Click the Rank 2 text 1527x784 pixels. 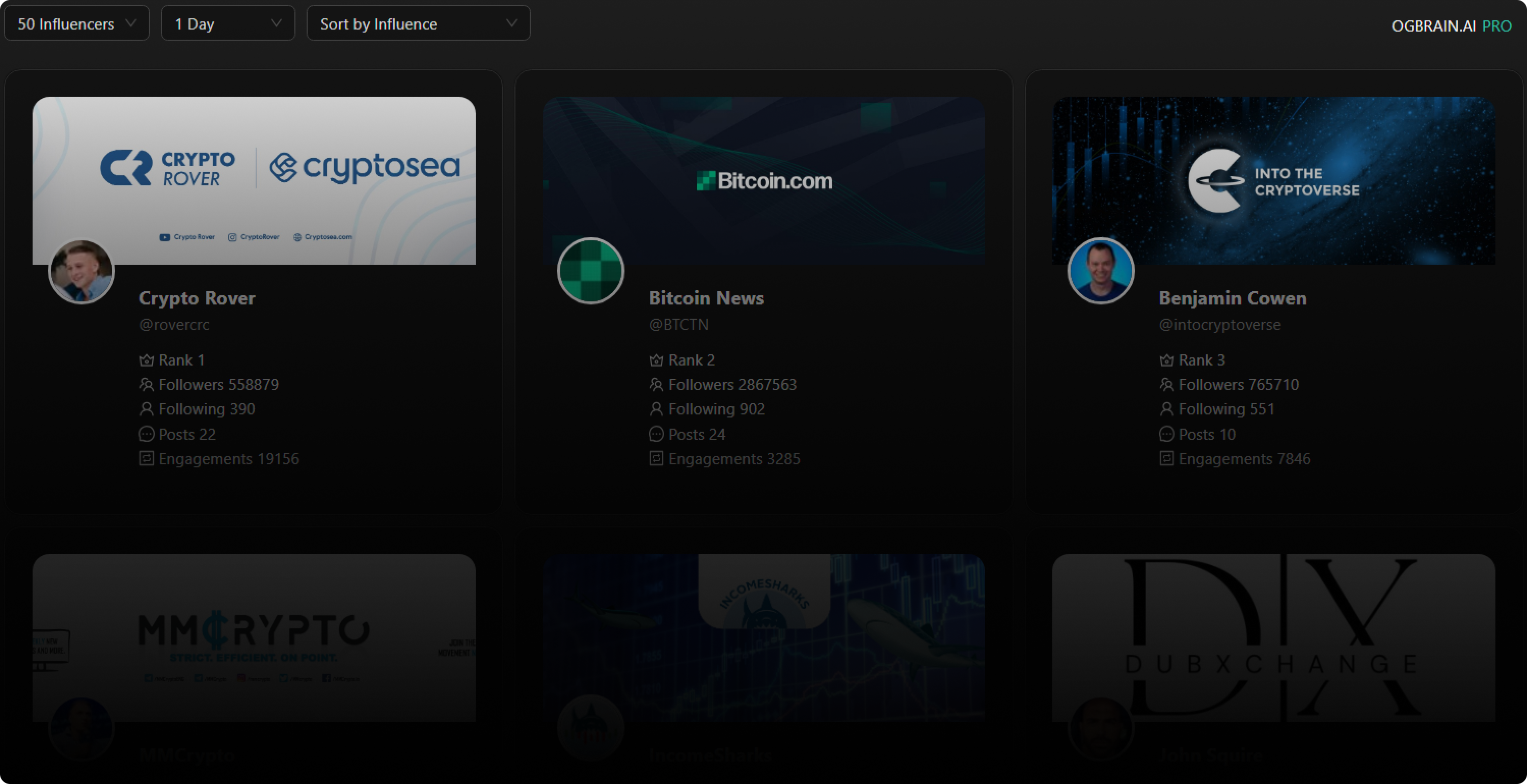692,360
